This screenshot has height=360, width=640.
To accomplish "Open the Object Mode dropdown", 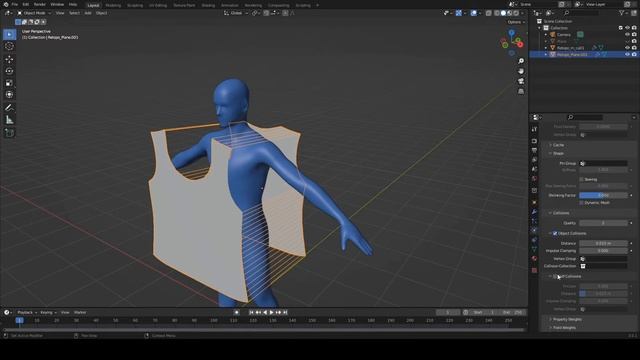I will tap(33, 13).
